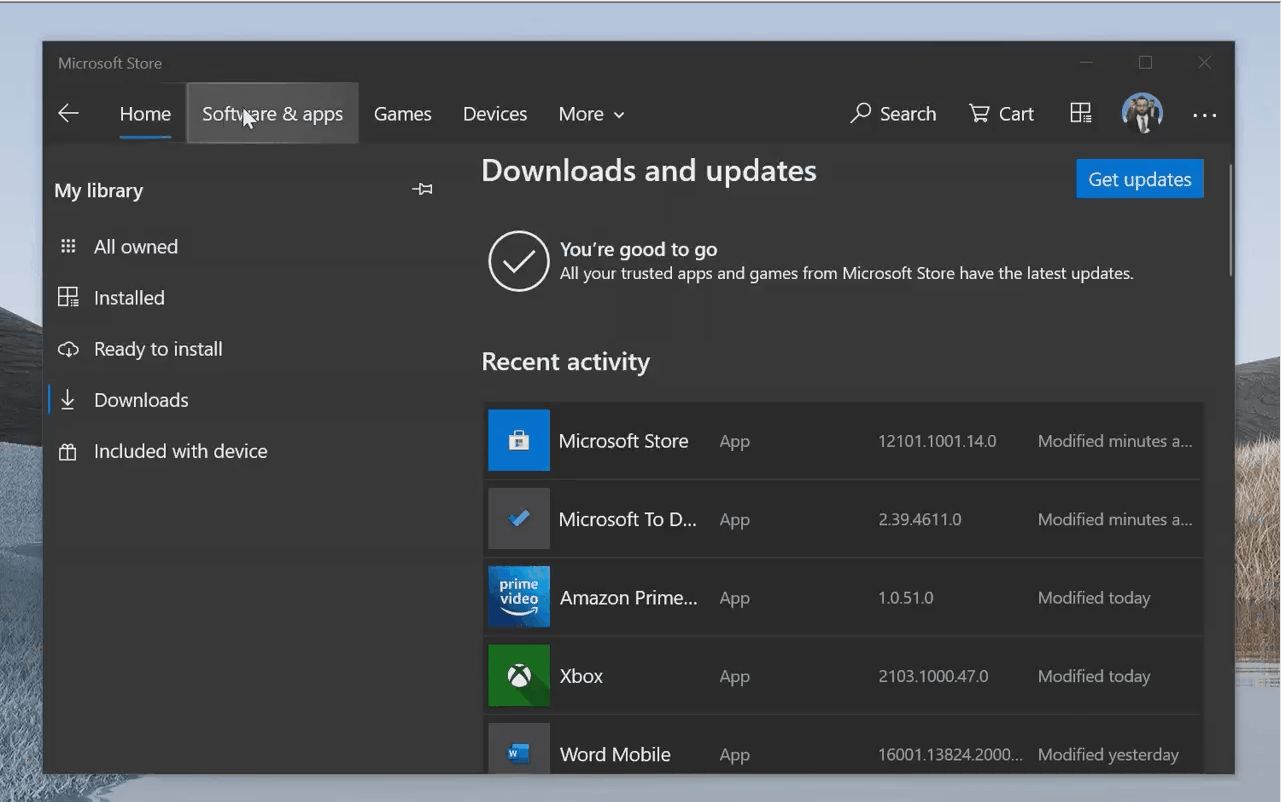Screen dimensions: 1281x802
Task: Open the user profile avatar
Action: (1142, 113)
